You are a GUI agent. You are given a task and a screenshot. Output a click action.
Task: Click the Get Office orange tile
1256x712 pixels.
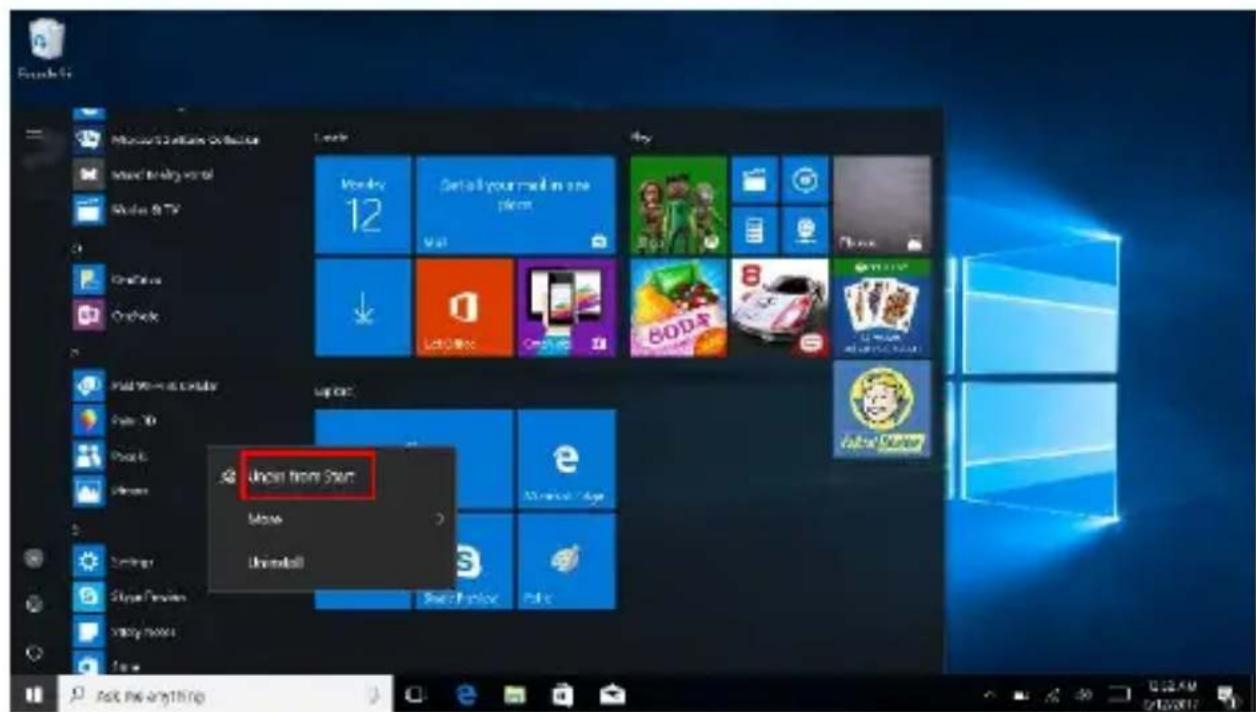click(463, 307)
